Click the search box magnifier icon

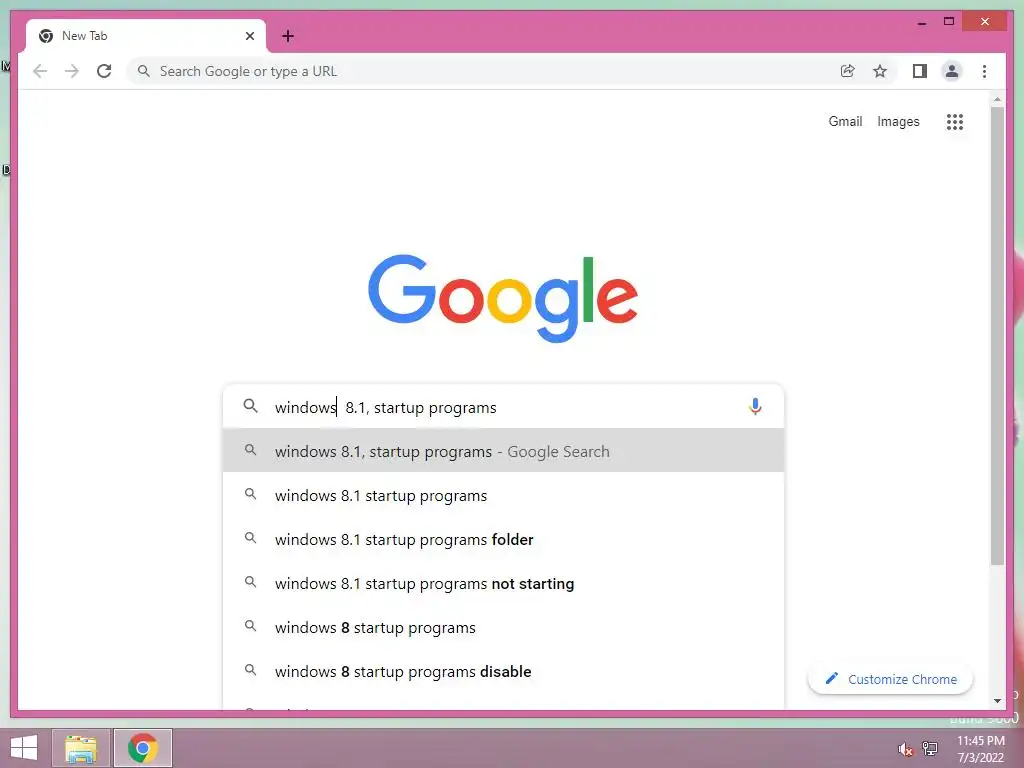coord(251,406)
